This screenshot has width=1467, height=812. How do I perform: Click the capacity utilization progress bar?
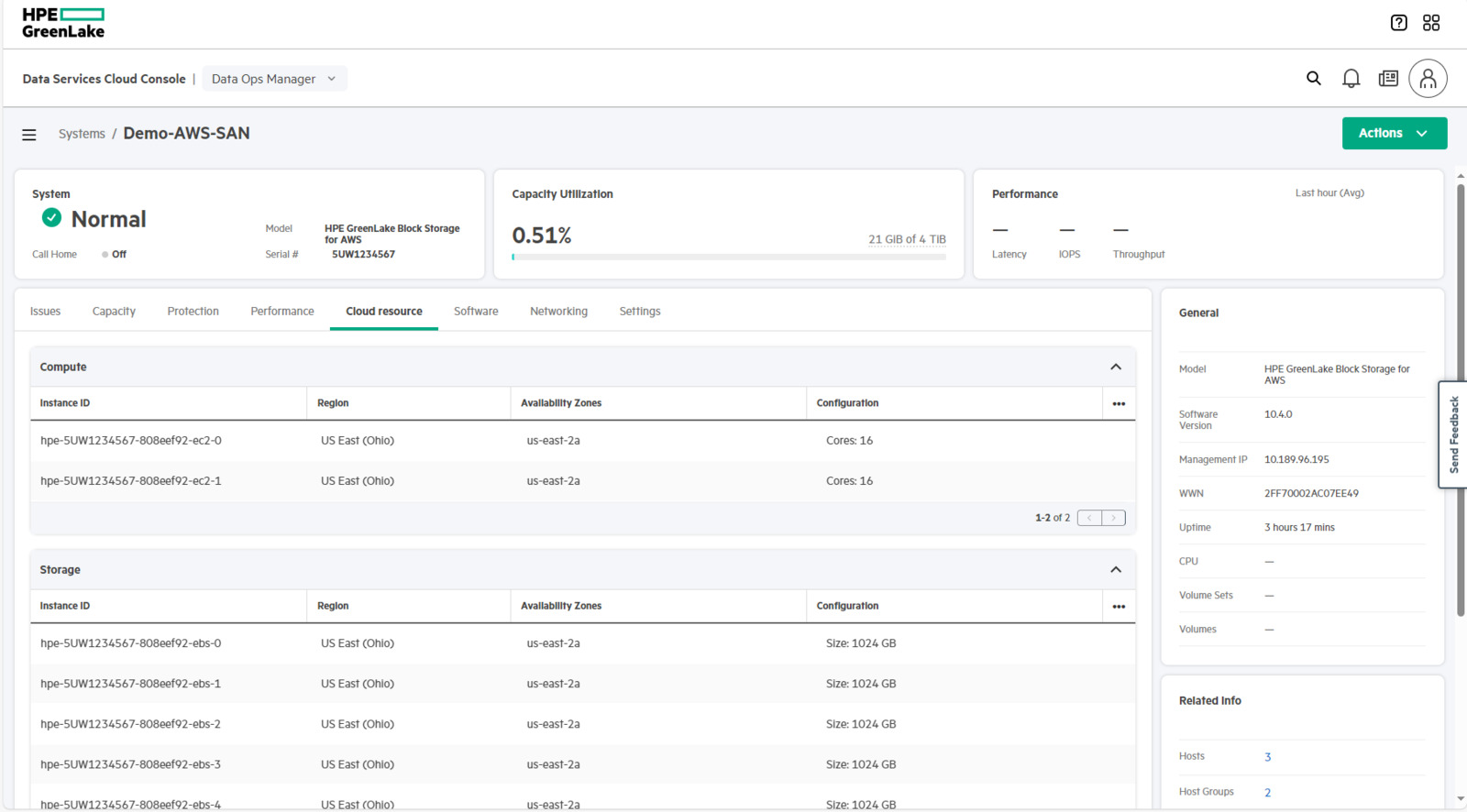(729, 258)
